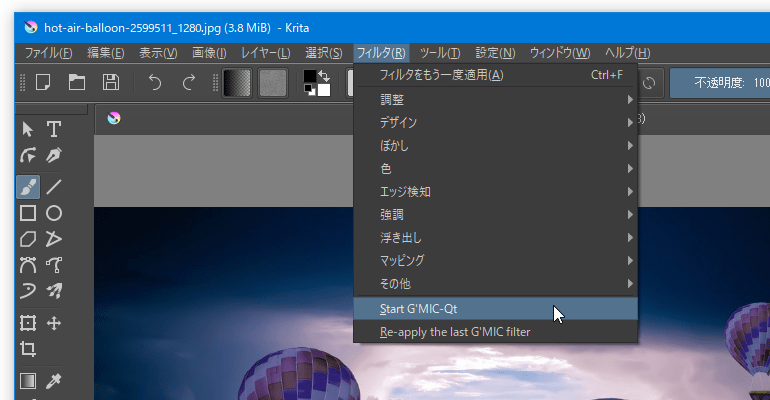Expand the その他 filter submenu
The image size is (770, 400).
click(x=495, y=284)
